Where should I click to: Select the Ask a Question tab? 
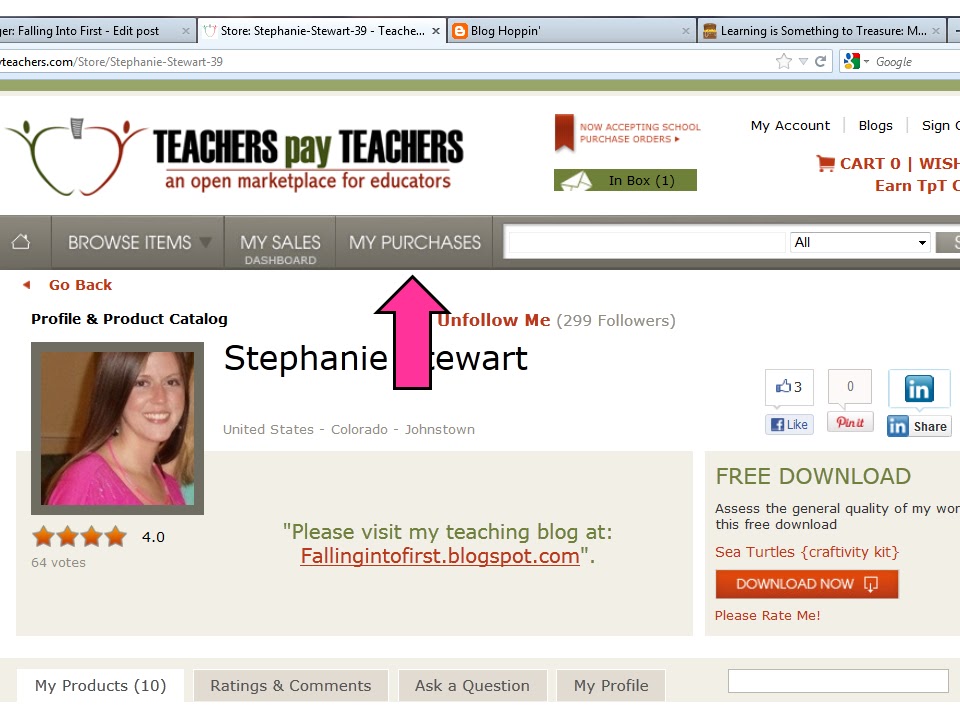click(472, 686)
